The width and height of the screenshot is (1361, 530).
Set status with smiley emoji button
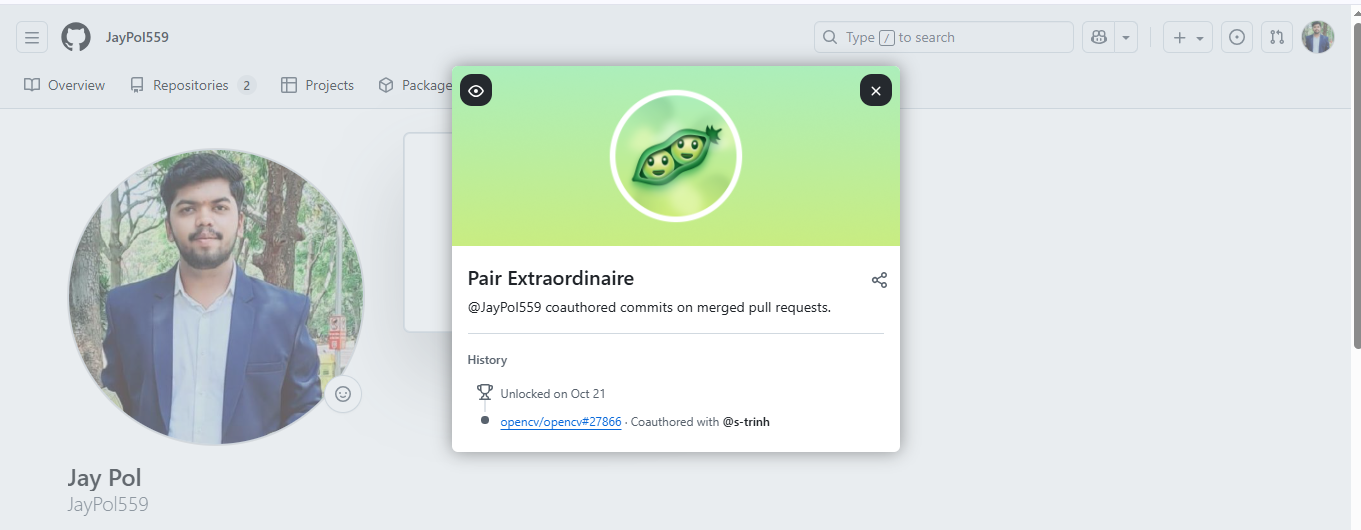click(x=343, y=394)
